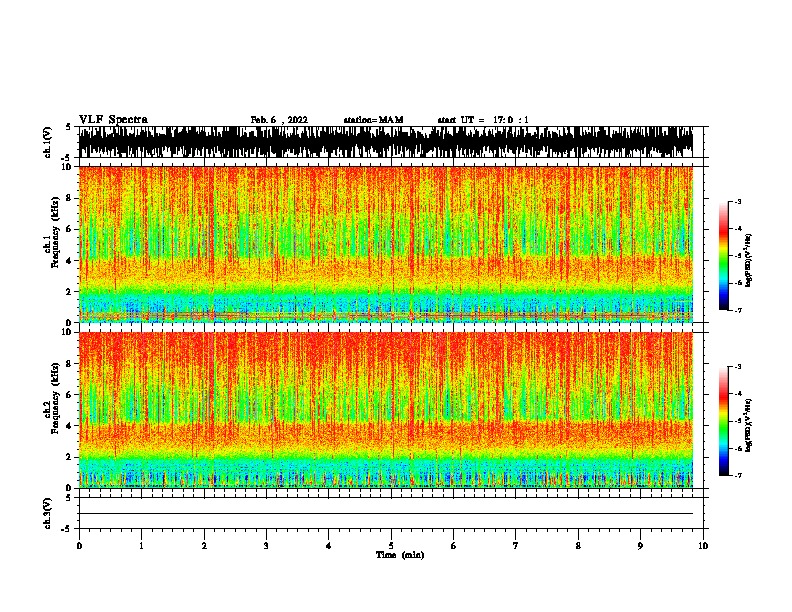Screen dimensions: 792x612
Task: Click the 'ch.1(V)' axis label
Action: (x=48, y=142)
